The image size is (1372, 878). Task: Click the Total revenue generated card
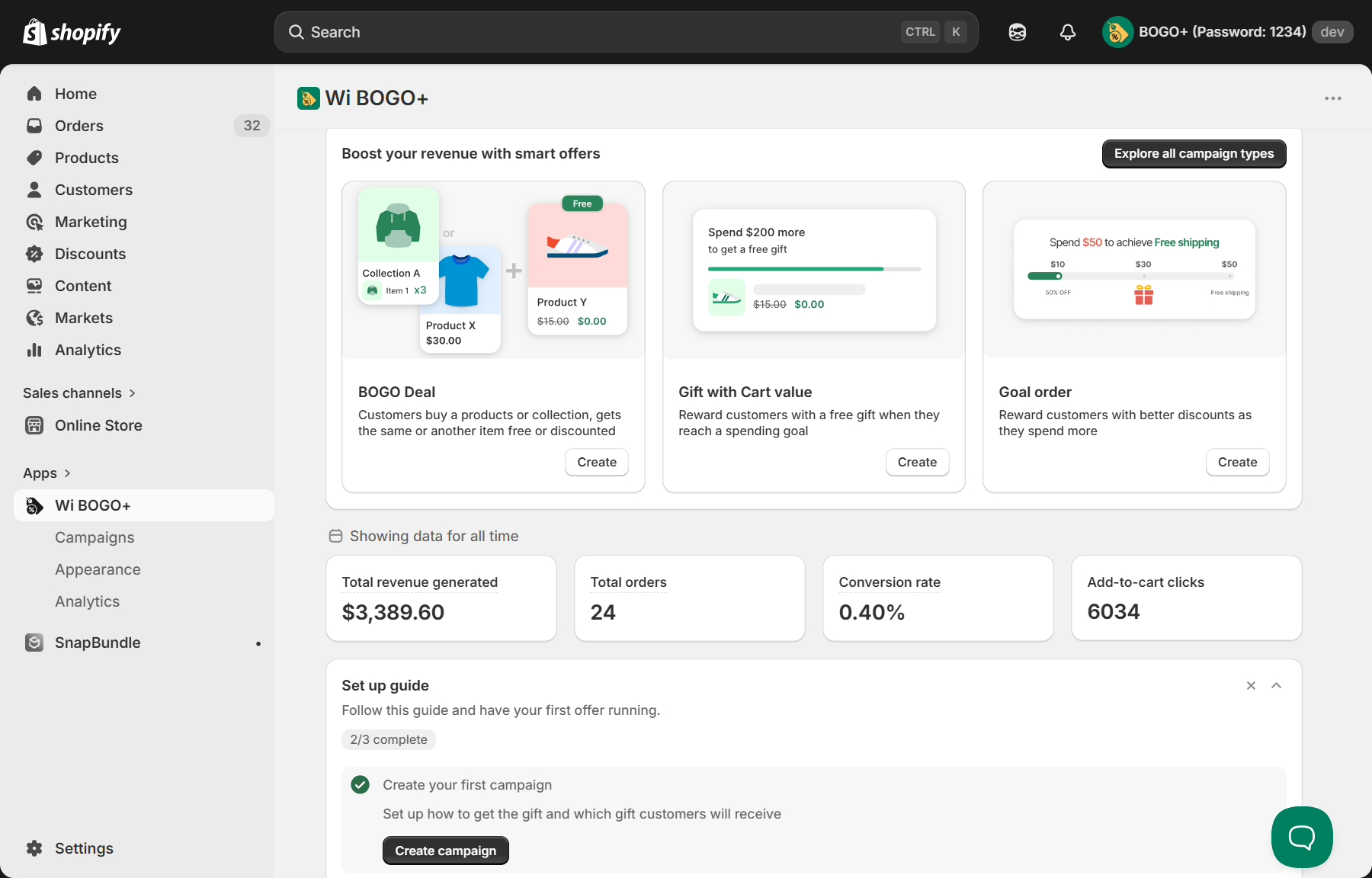point(441,598)
